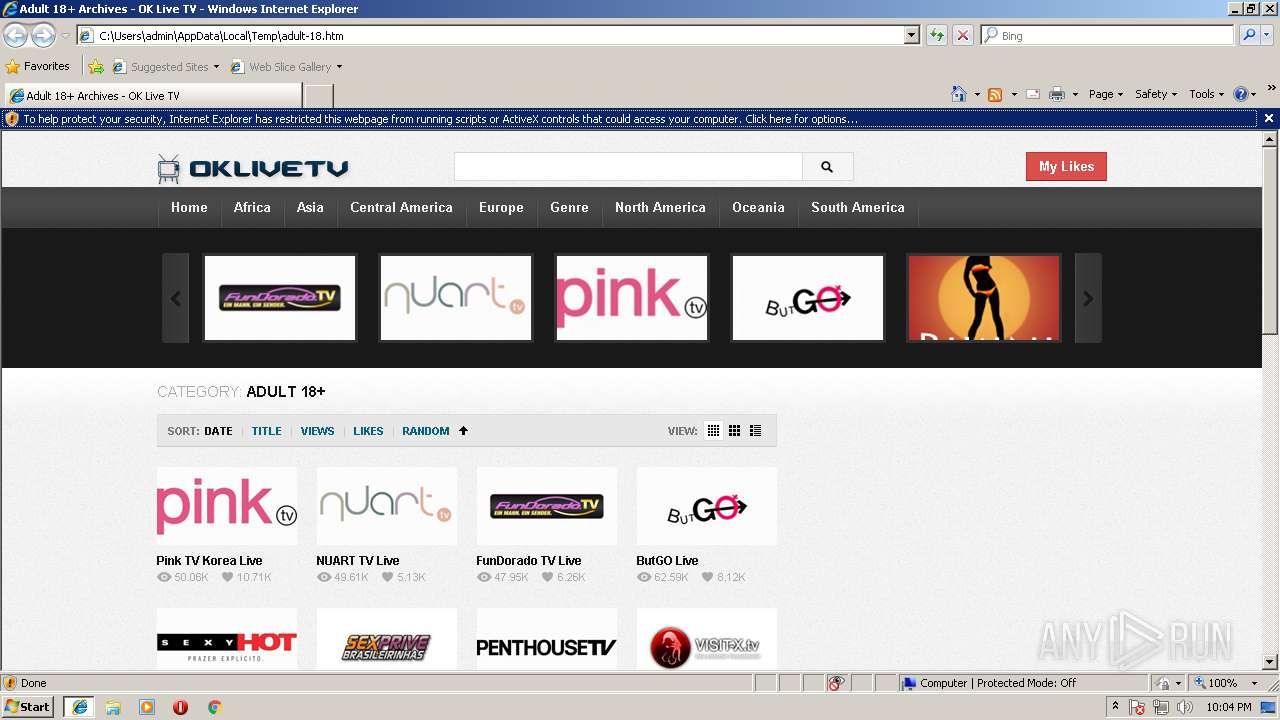Open the Tools menu dropdown
The image size is (1280, 720).
(1206, 94)
